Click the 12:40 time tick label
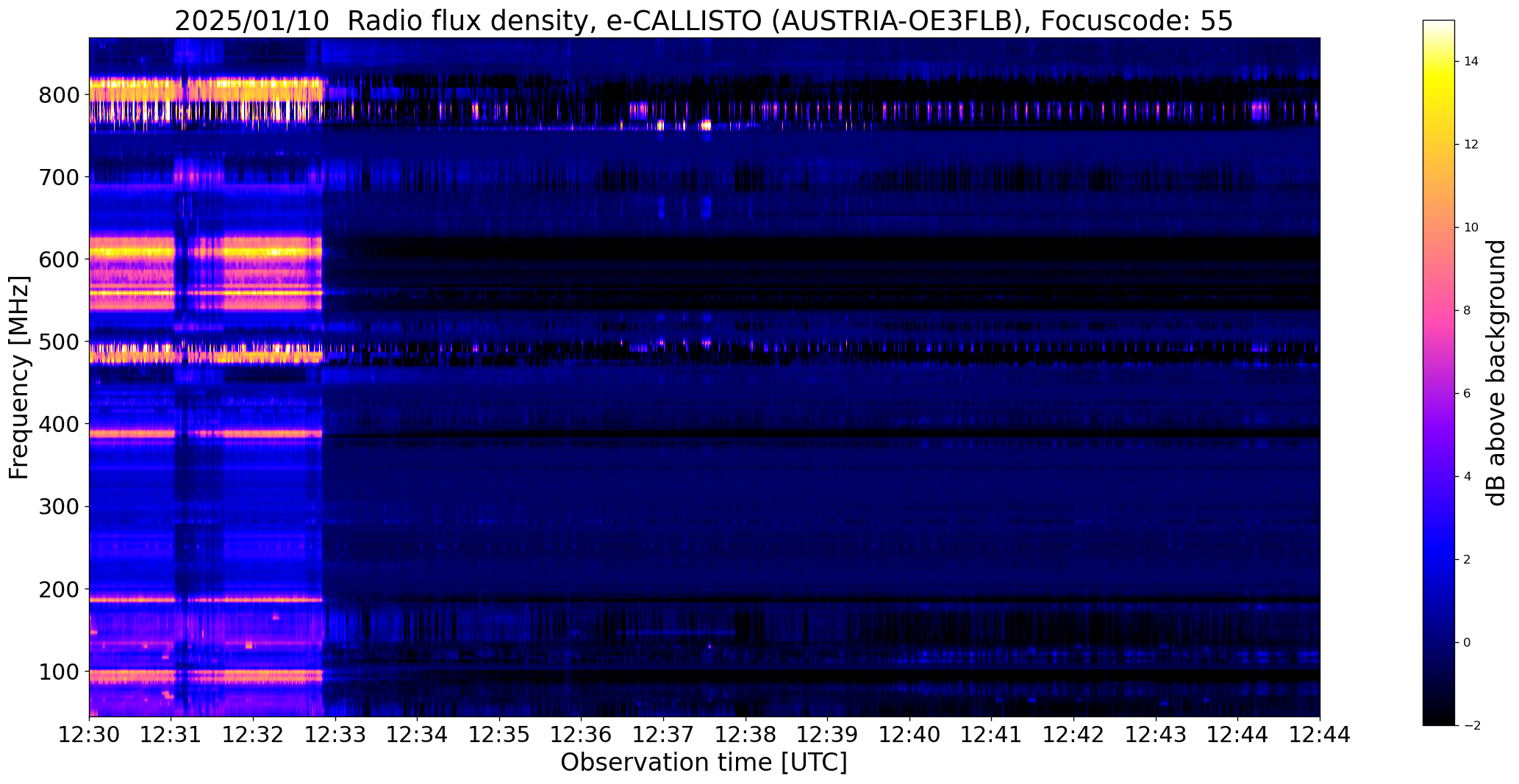 909,735
